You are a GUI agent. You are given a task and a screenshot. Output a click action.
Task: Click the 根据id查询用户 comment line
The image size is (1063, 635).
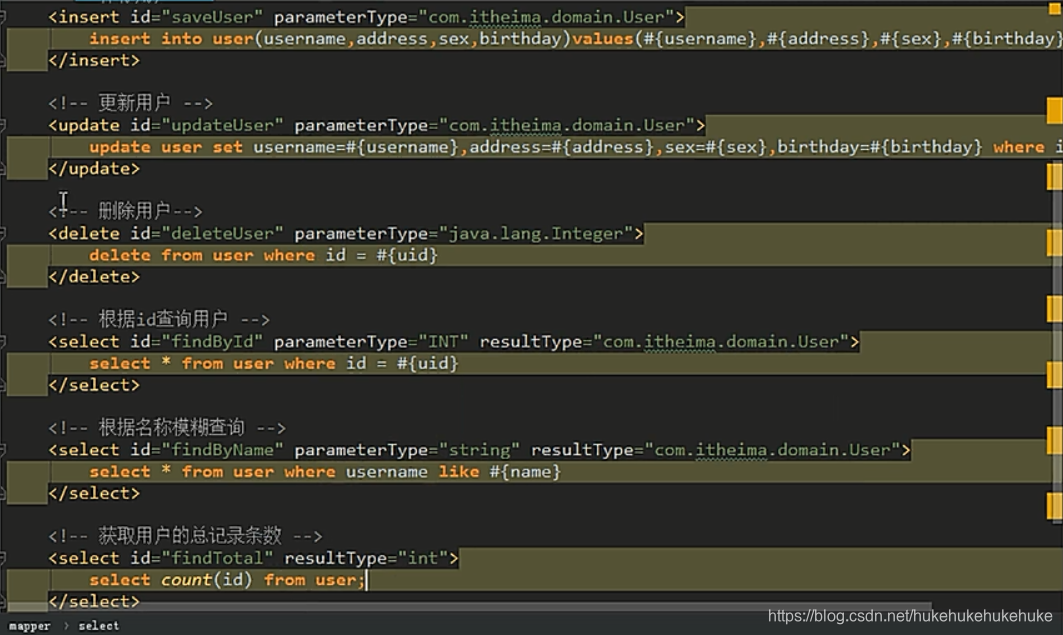[x=159, y=319]
